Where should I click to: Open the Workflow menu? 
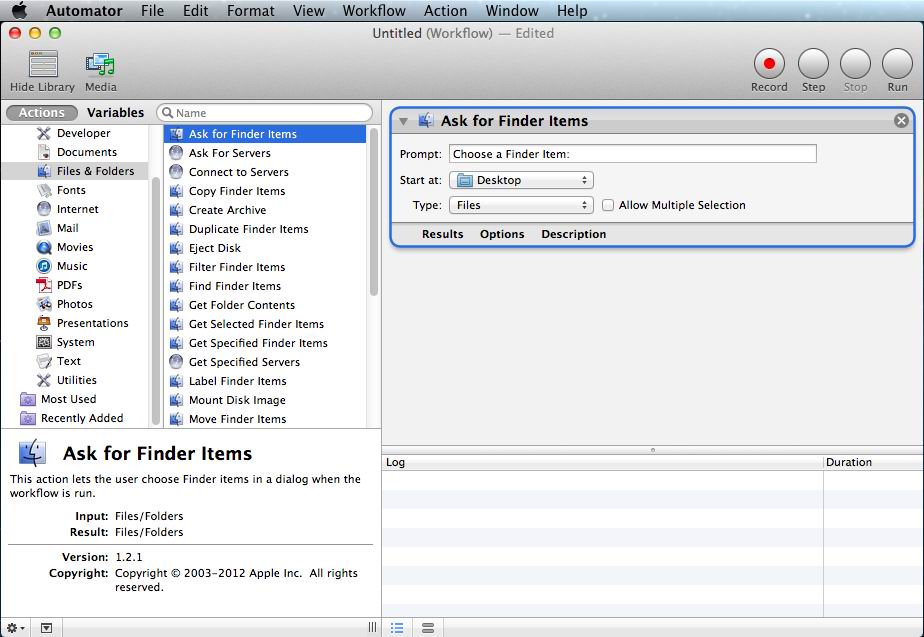click(x=374, y=11)
